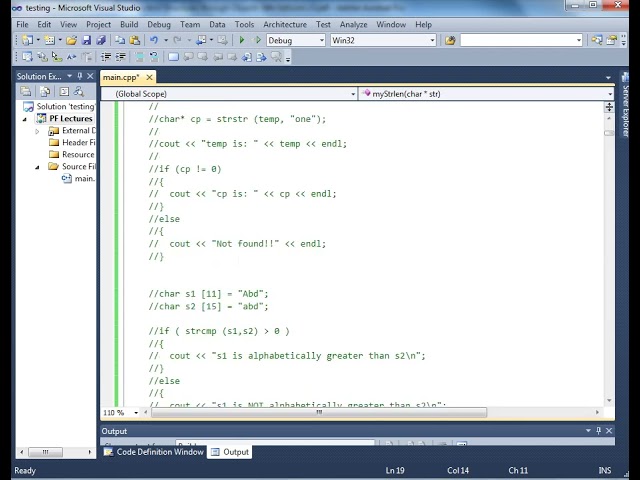Open the Architecture menu
The height and width of the screenshot is (480, 640).
[285, 24]
